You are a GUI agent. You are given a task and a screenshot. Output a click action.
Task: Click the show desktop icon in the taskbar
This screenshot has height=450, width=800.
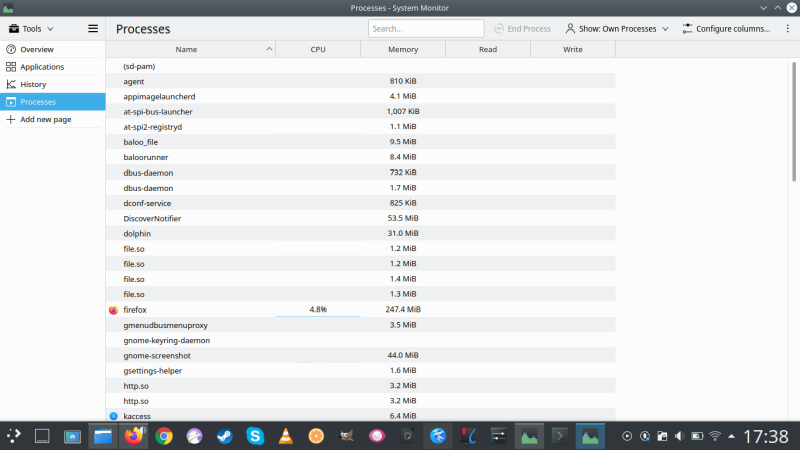point(42,436)
